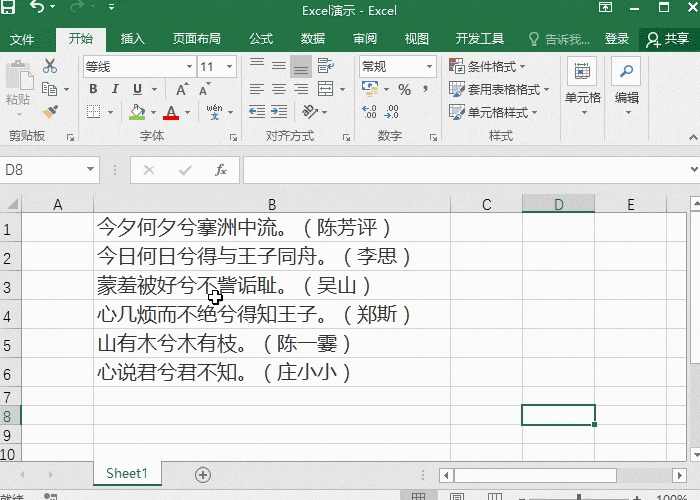Switch to the 审阅 ribbon tab
700x500 pixels.
point(365,39)
